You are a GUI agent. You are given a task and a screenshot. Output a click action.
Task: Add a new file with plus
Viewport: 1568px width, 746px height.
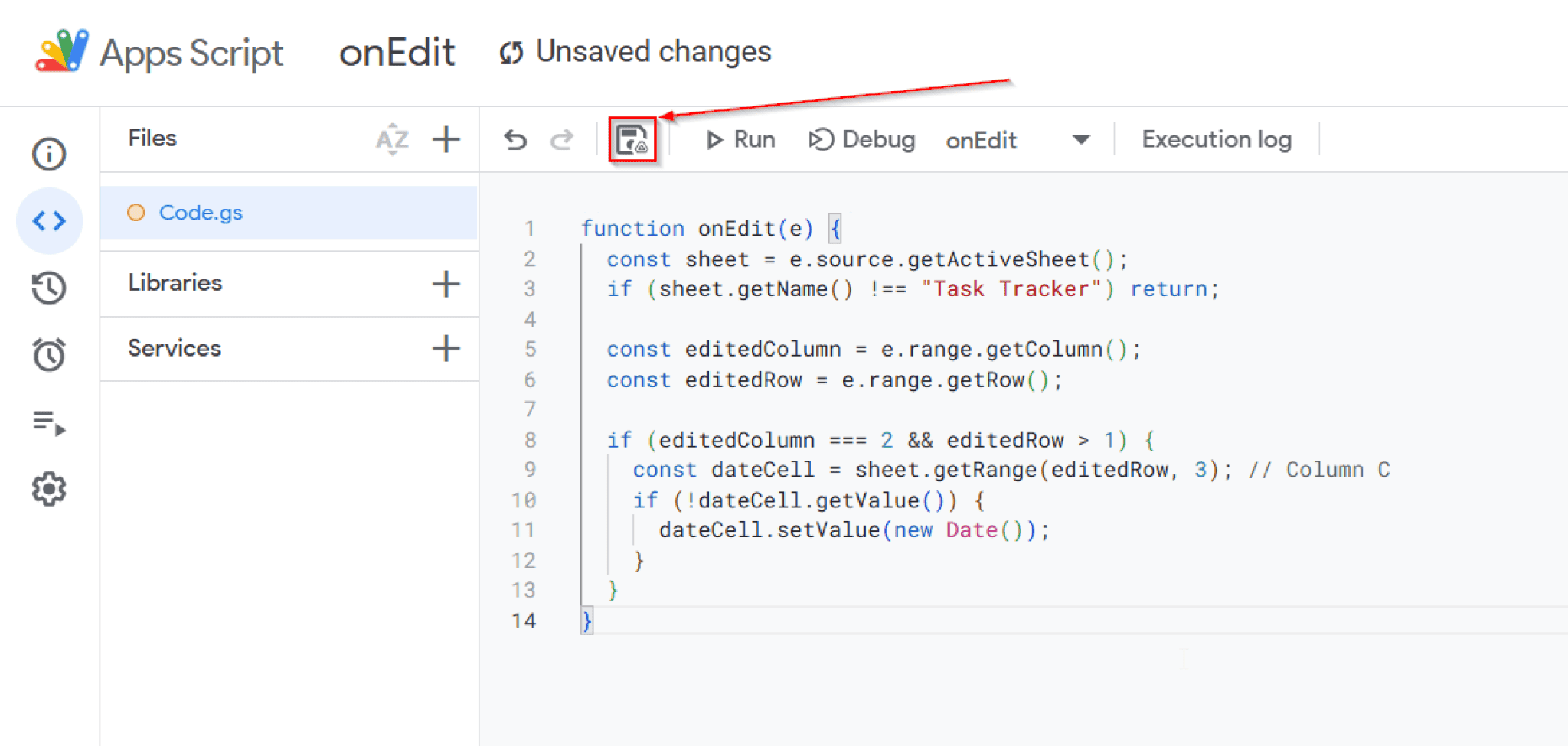point(446,139)
